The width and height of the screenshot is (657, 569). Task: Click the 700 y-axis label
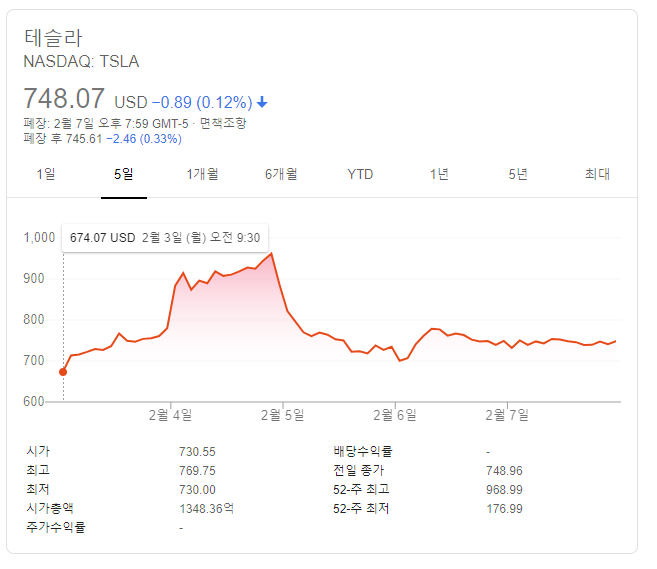[x=34, y=361]
